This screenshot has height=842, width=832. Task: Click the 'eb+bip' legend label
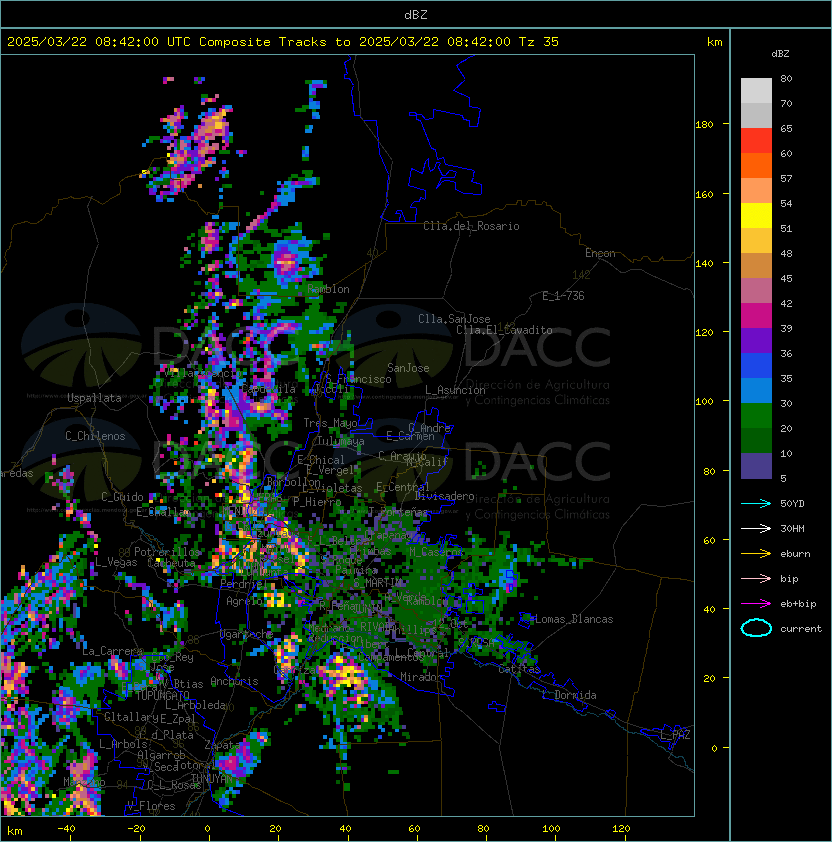coord(798,604)
